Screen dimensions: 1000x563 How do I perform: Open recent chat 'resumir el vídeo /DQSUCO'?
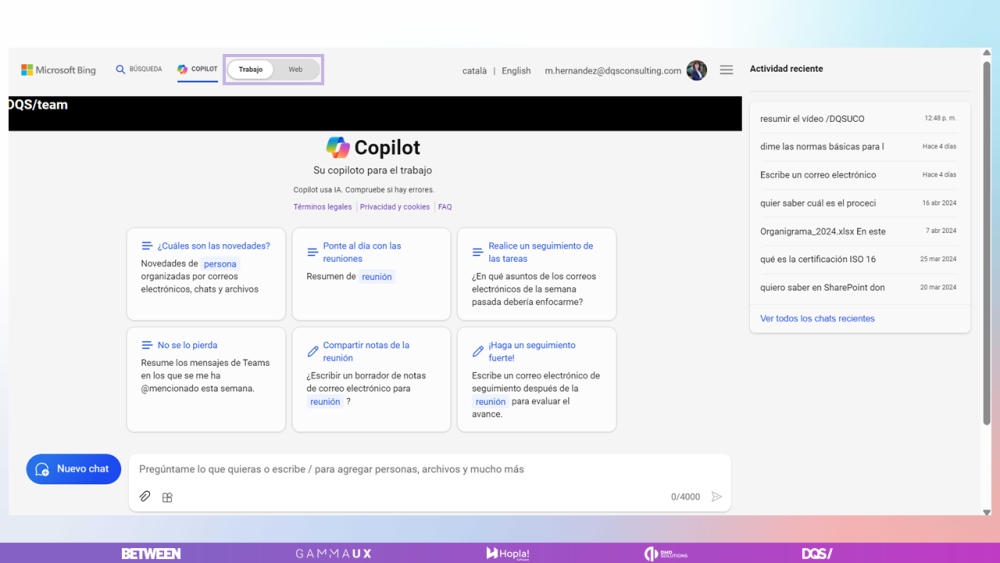(x=812, y=119)
